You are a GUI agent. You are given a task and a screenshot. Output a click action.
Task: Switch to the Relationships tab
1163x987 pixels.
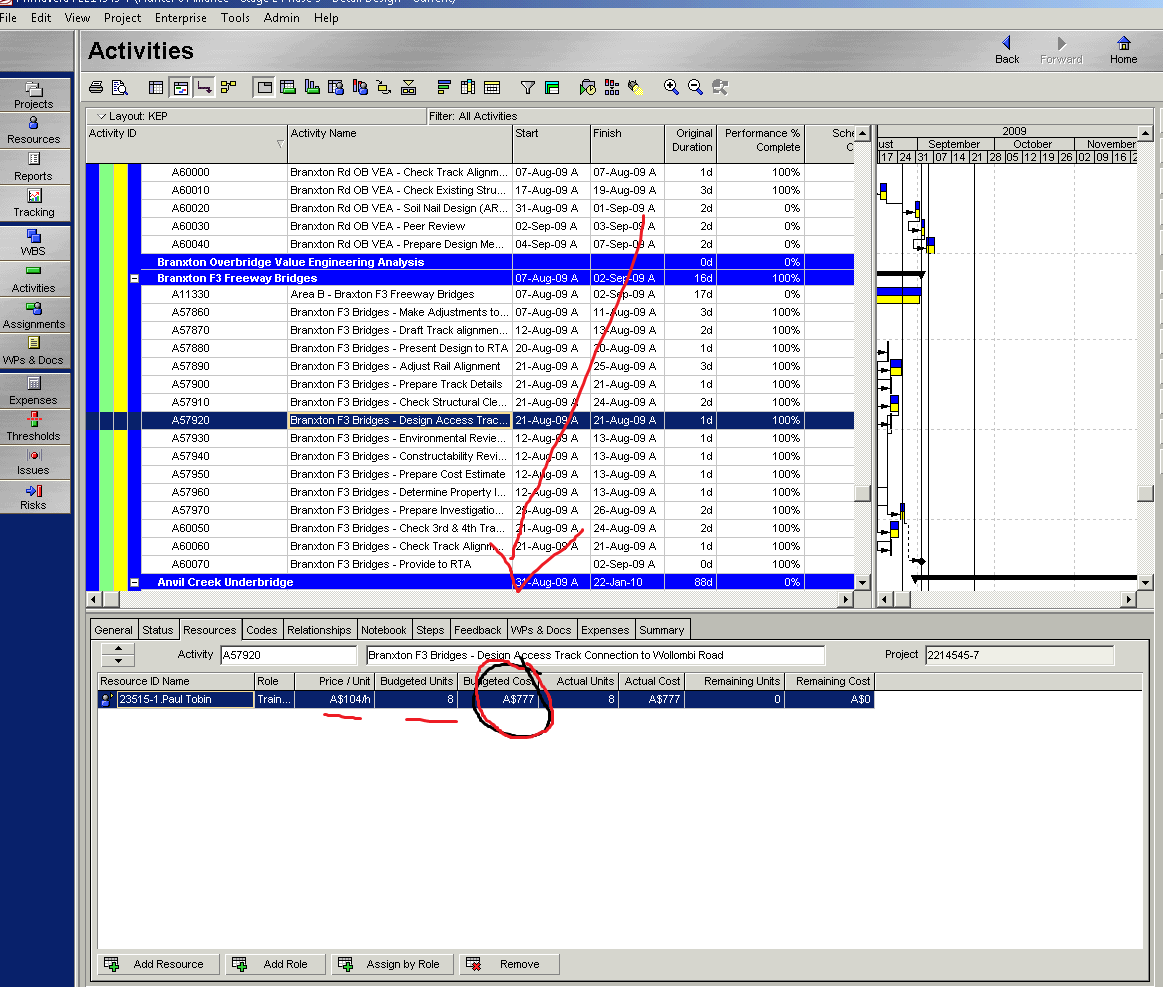point(319,630)
